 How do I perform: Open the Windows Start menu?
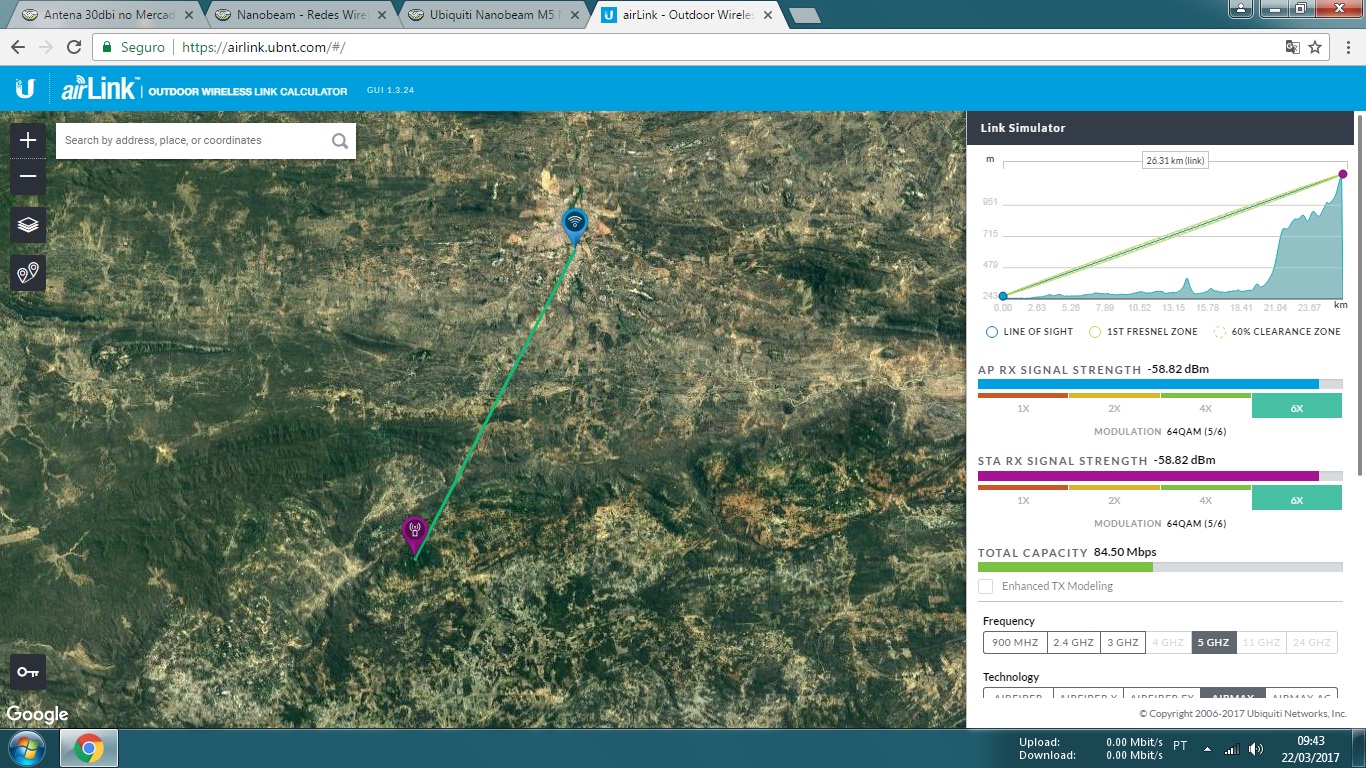click(x=25, y=748)
